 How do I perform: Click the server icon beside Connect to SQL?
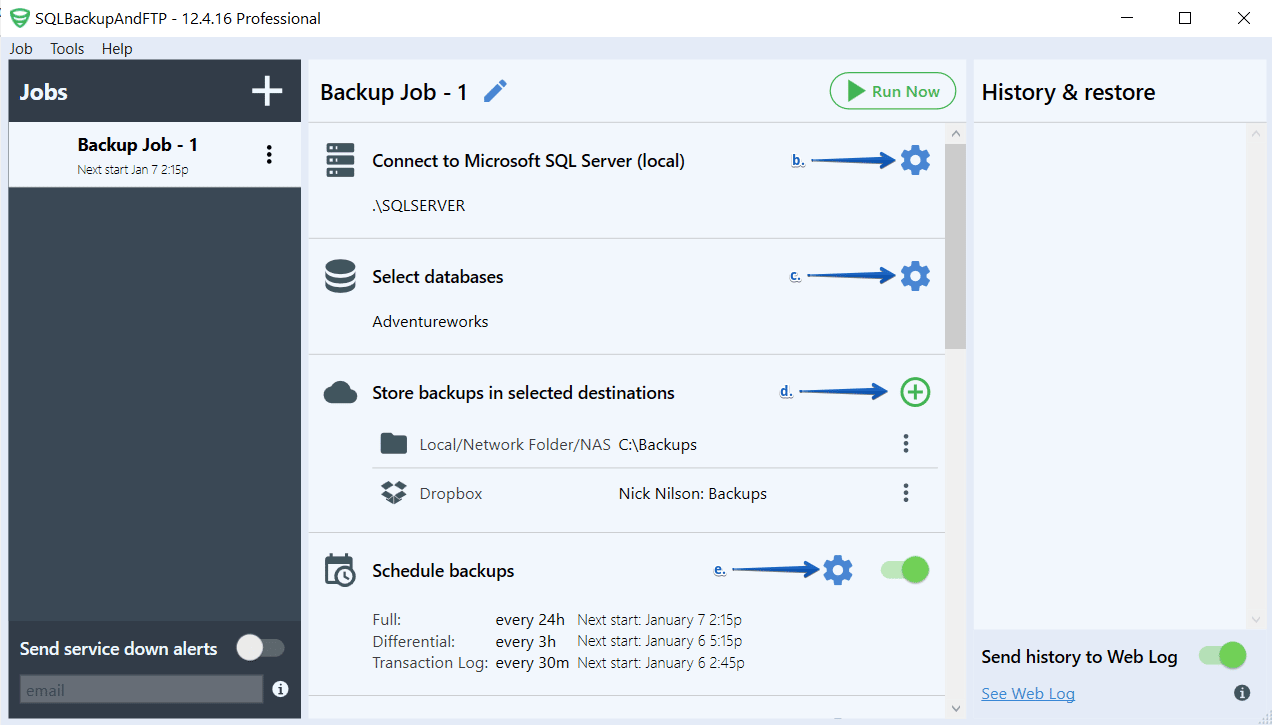tap(341, 160)
